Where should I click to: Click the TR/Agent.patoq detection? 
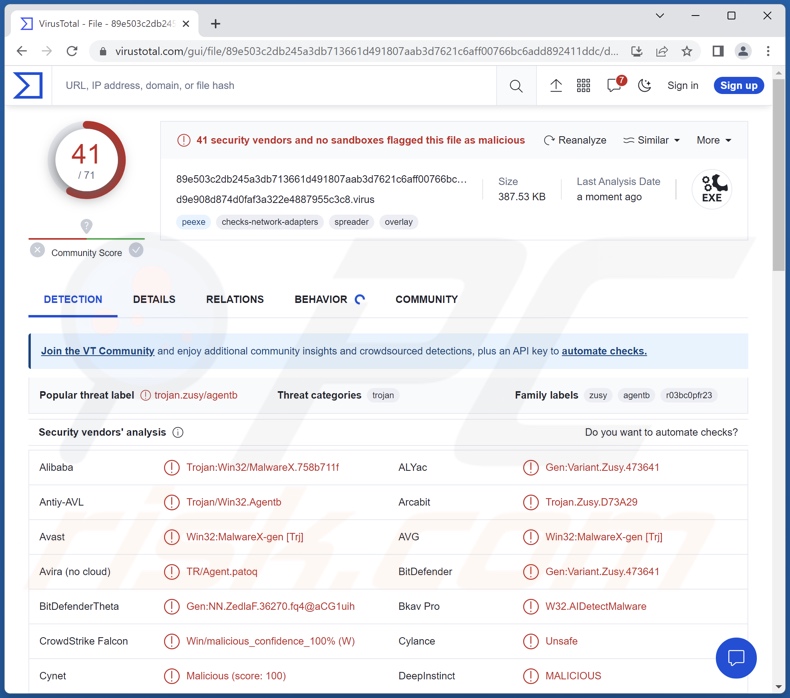coord(222,572)
